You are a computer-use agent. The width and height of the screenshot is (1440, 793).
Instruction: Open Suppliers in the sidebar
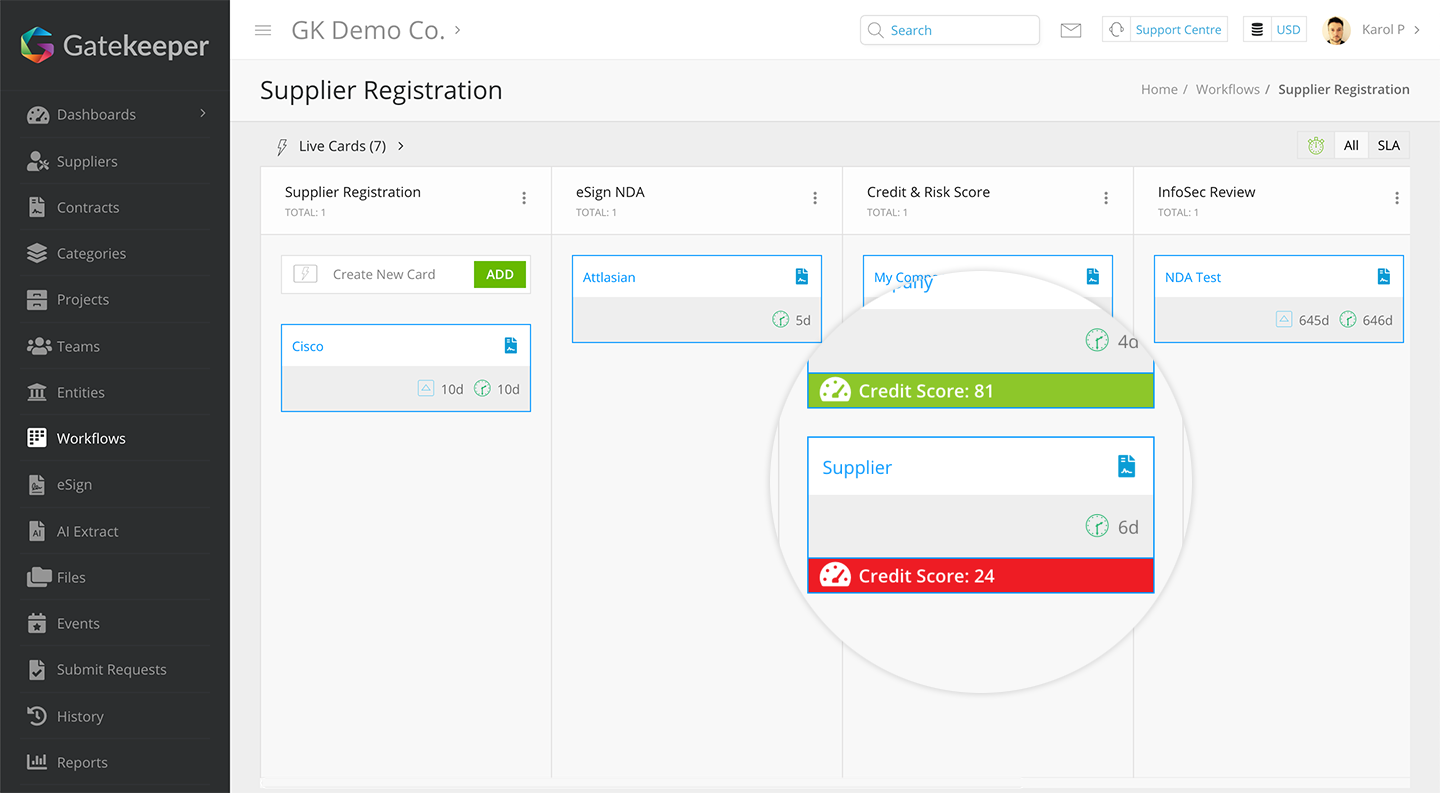click(x=87, y=161)
